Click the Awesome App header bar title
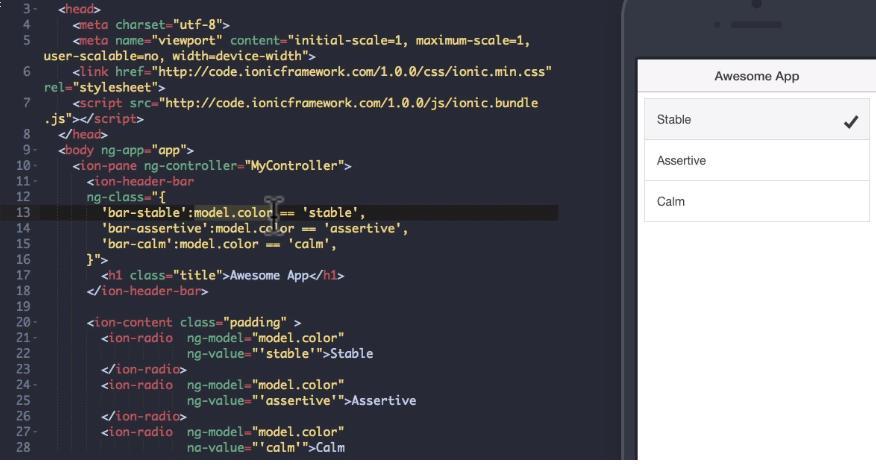The height and width of the screenshot is (467, 876). pos(756,76)
